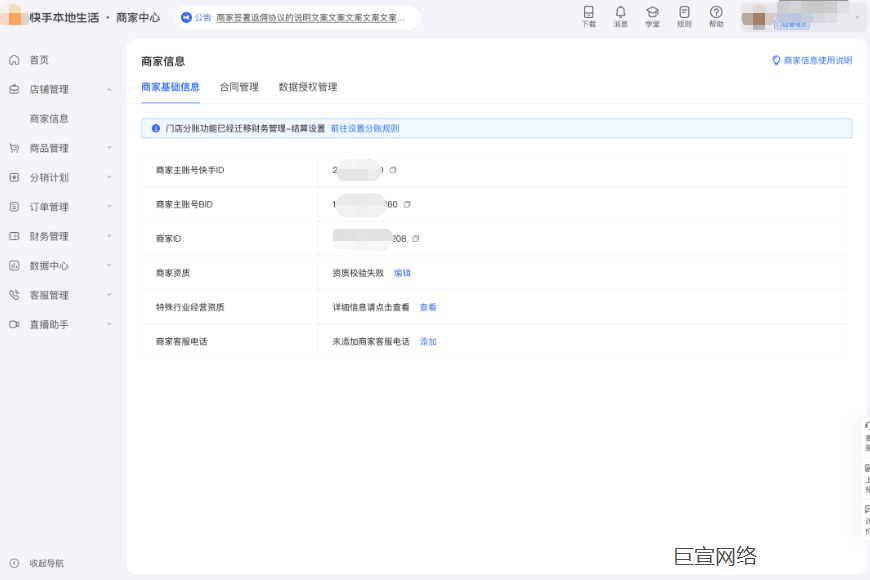Expand the 客服管理 menu arrow
Screen dimensions: 870x580
click(x=109, y=295)
